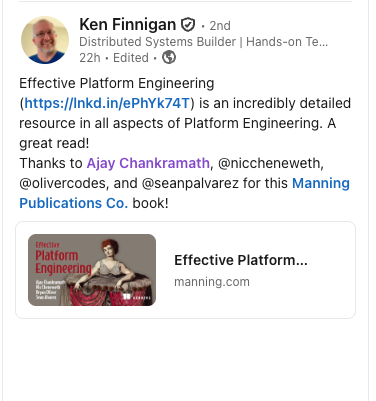
Task: Open the Distributed Systems Builder headline
Action: pos(204,42)
